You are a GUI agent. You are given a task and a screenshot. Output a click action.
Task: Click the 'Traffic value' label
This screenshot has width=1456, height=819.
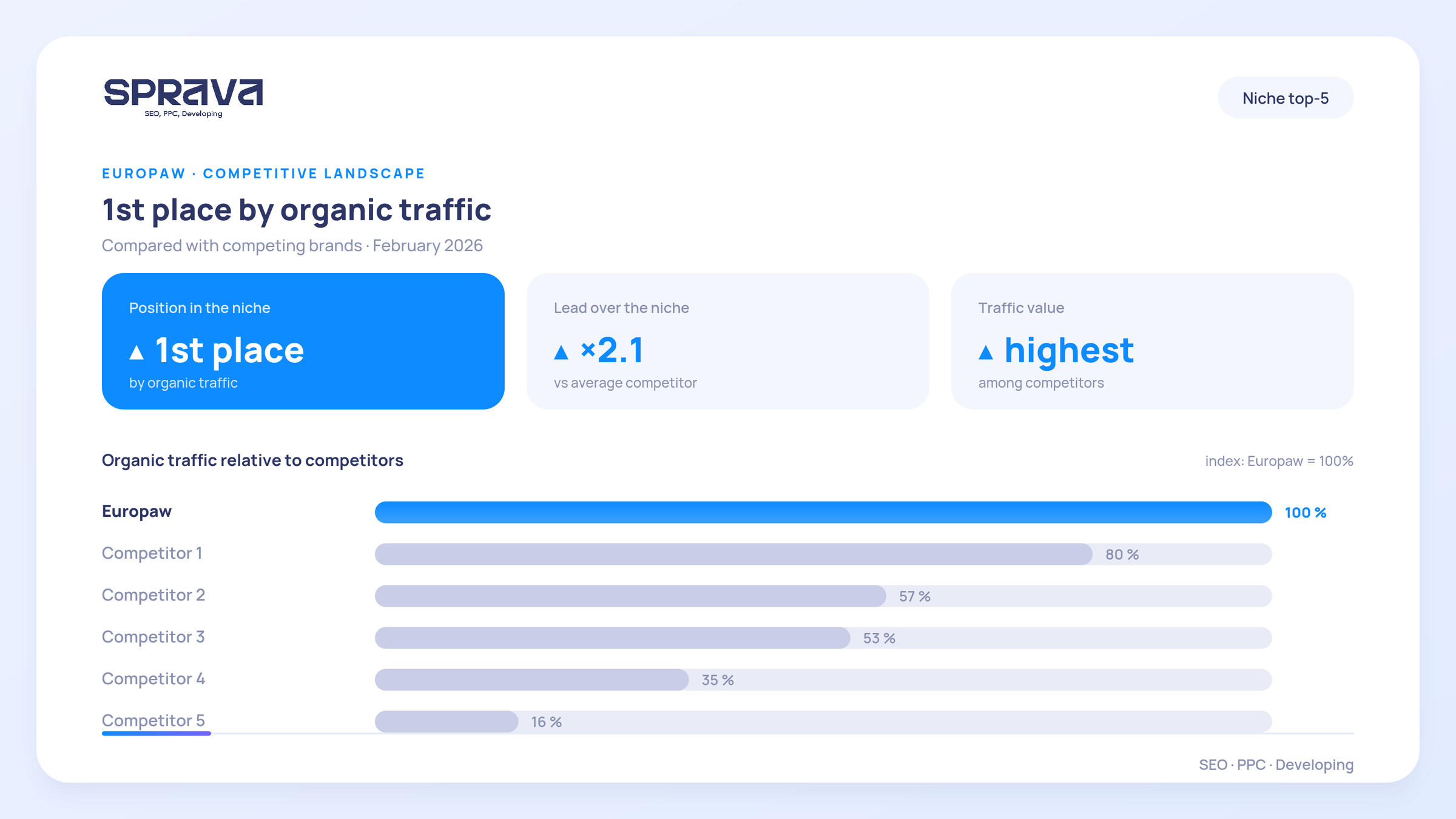[x=1021, y=308]
